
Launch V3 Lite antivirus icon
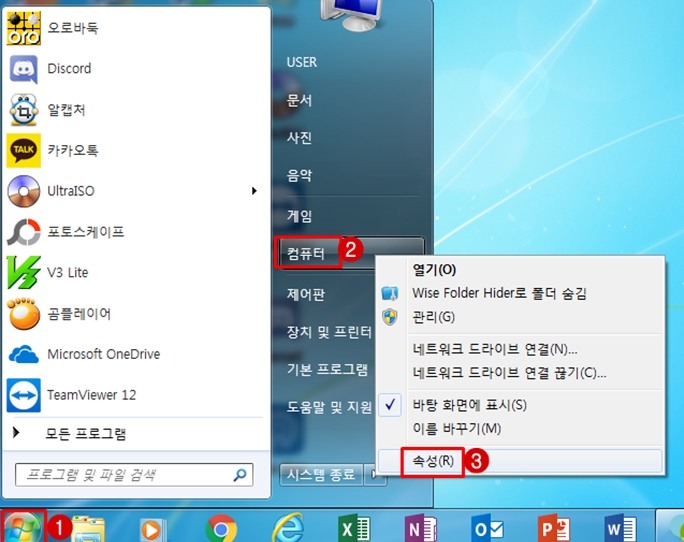24,272
